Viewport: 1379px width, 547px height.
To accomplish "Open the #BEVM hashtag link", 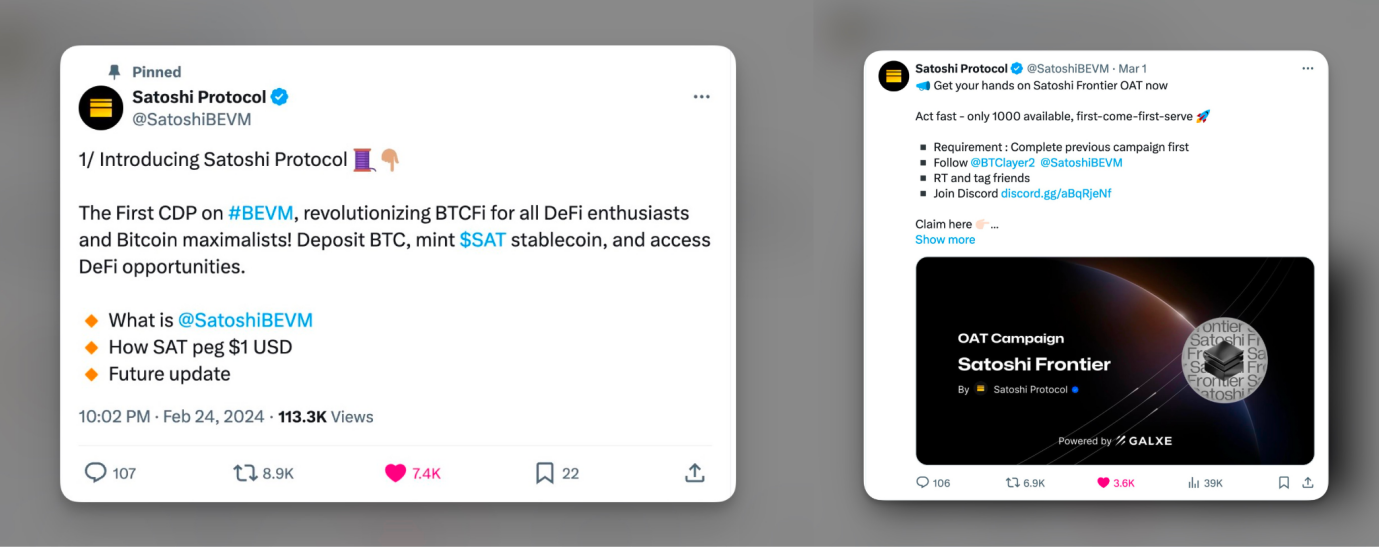I will click(x=260, y=213).
